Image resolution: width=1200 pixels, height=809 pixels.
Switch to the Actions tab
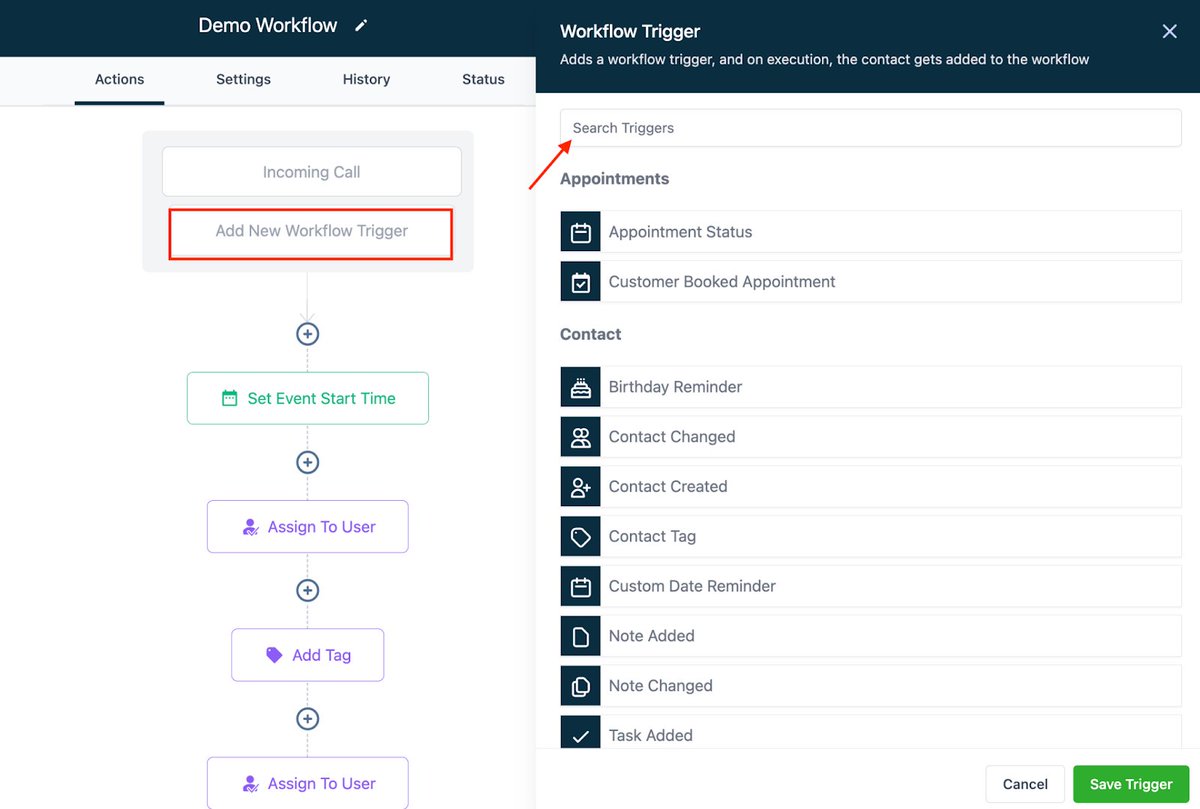[119, 79]
